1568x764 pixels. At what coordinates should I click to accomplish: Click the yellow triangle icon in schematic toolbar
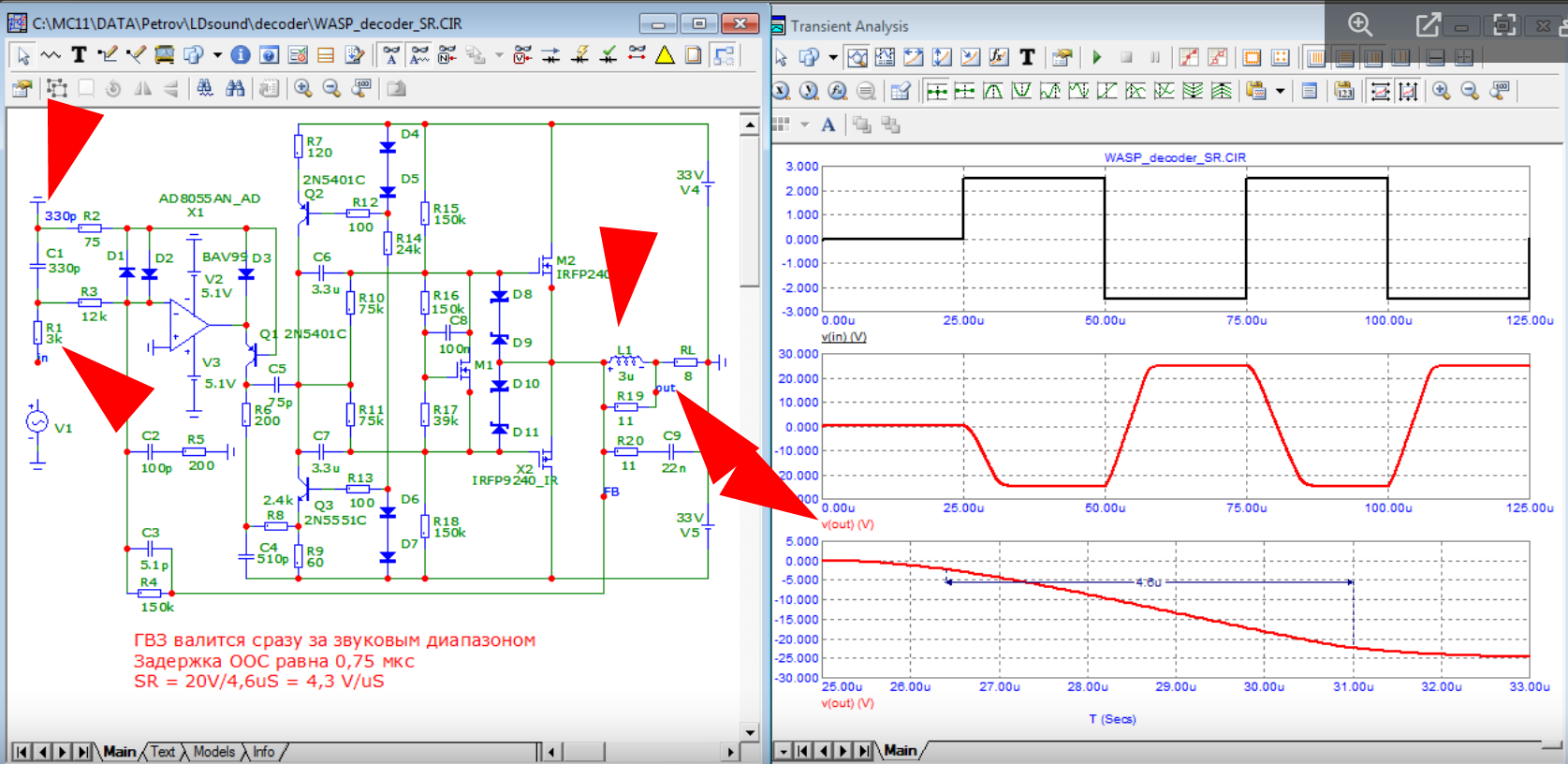[665, 55]
